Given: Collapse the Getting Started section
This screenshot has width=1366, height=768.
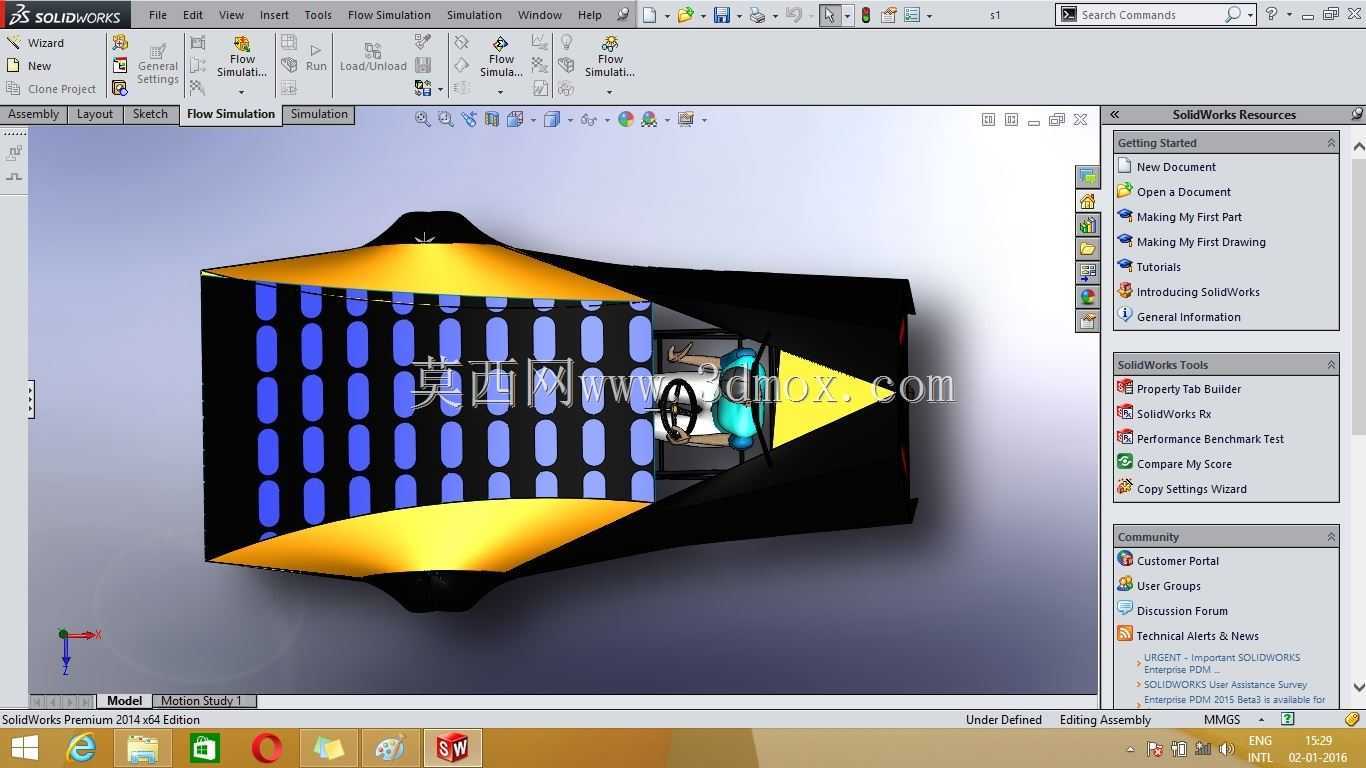Looking at the screenshot, I should click(1331, 143).
